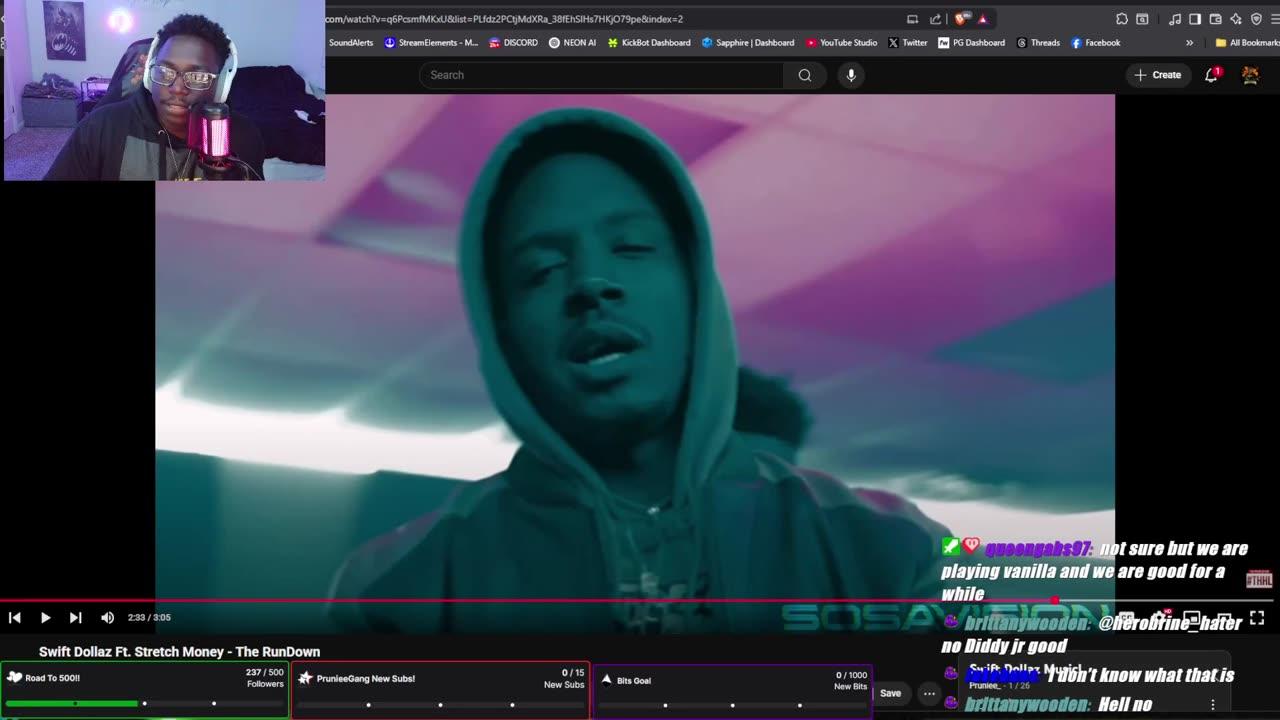Open the player settings gear
Image resolution: width=1280 pixels, height=720 pixels.
pos(1160,618)
